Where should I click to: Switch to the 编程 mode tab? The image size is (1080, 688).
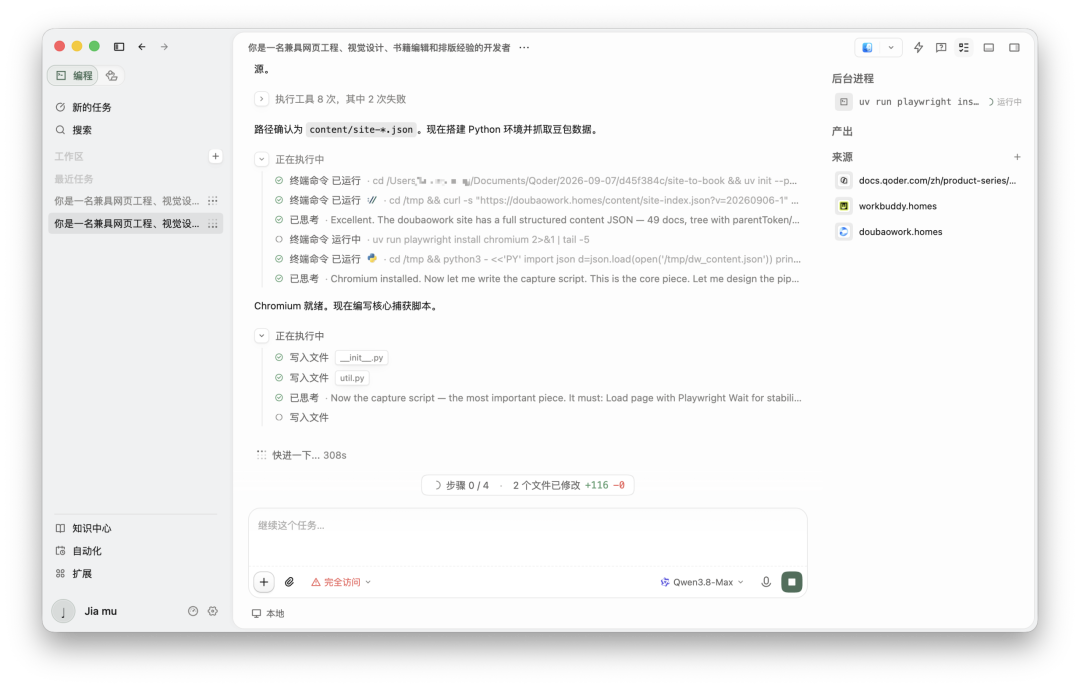click(x=74, y=76)
